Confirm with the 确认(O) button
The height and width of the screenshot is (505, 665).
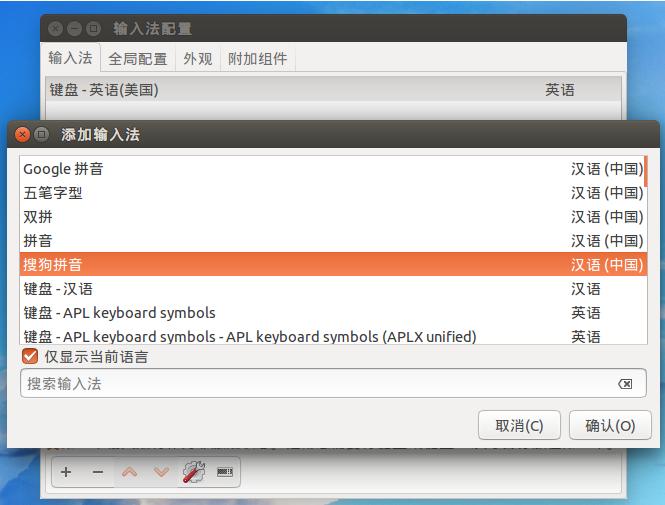pos(610,425)
